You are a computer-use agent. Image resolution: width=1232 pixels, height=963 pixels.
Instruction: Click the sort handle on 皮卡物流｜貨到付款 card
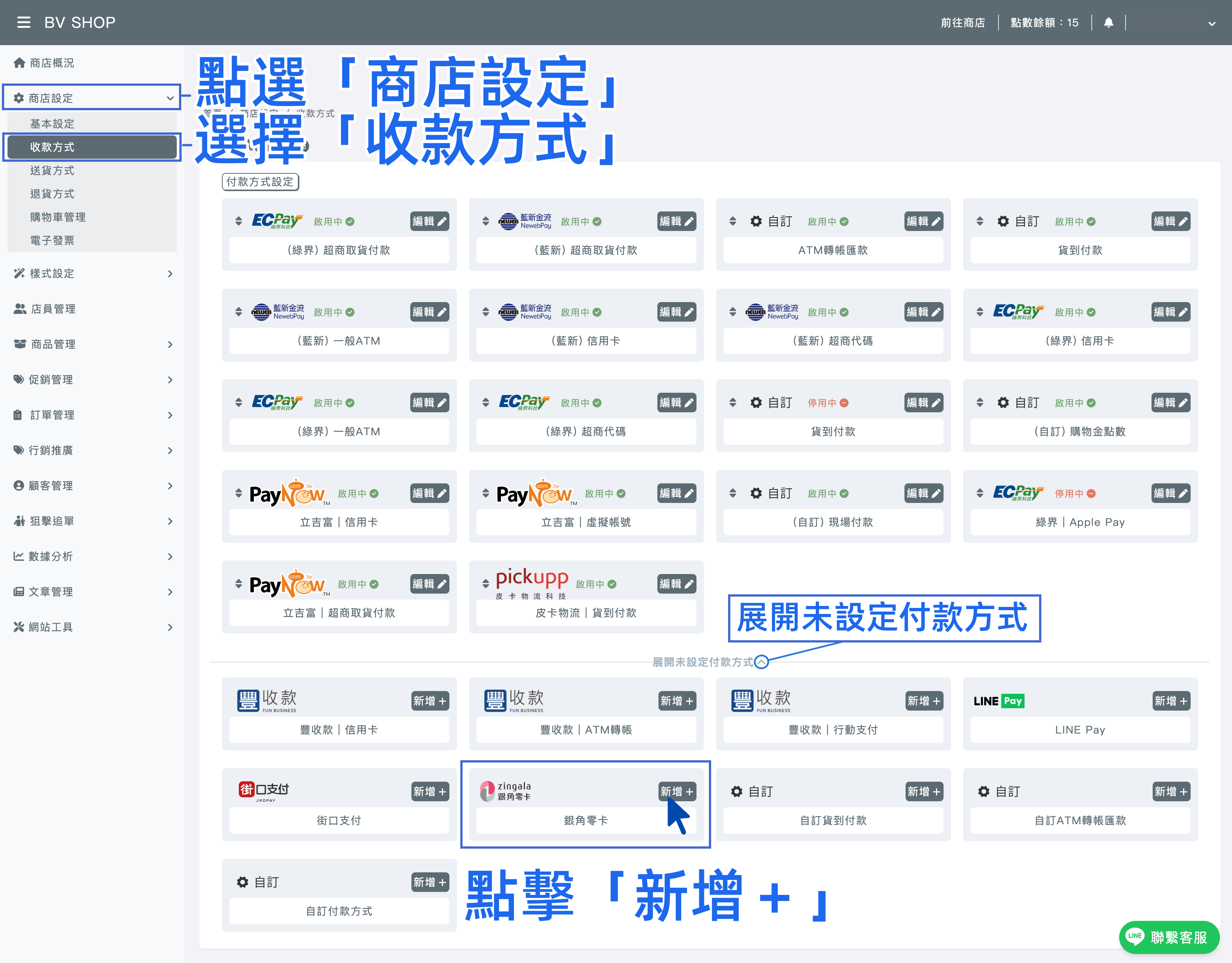pyautogui.click(x=486, y=584)
